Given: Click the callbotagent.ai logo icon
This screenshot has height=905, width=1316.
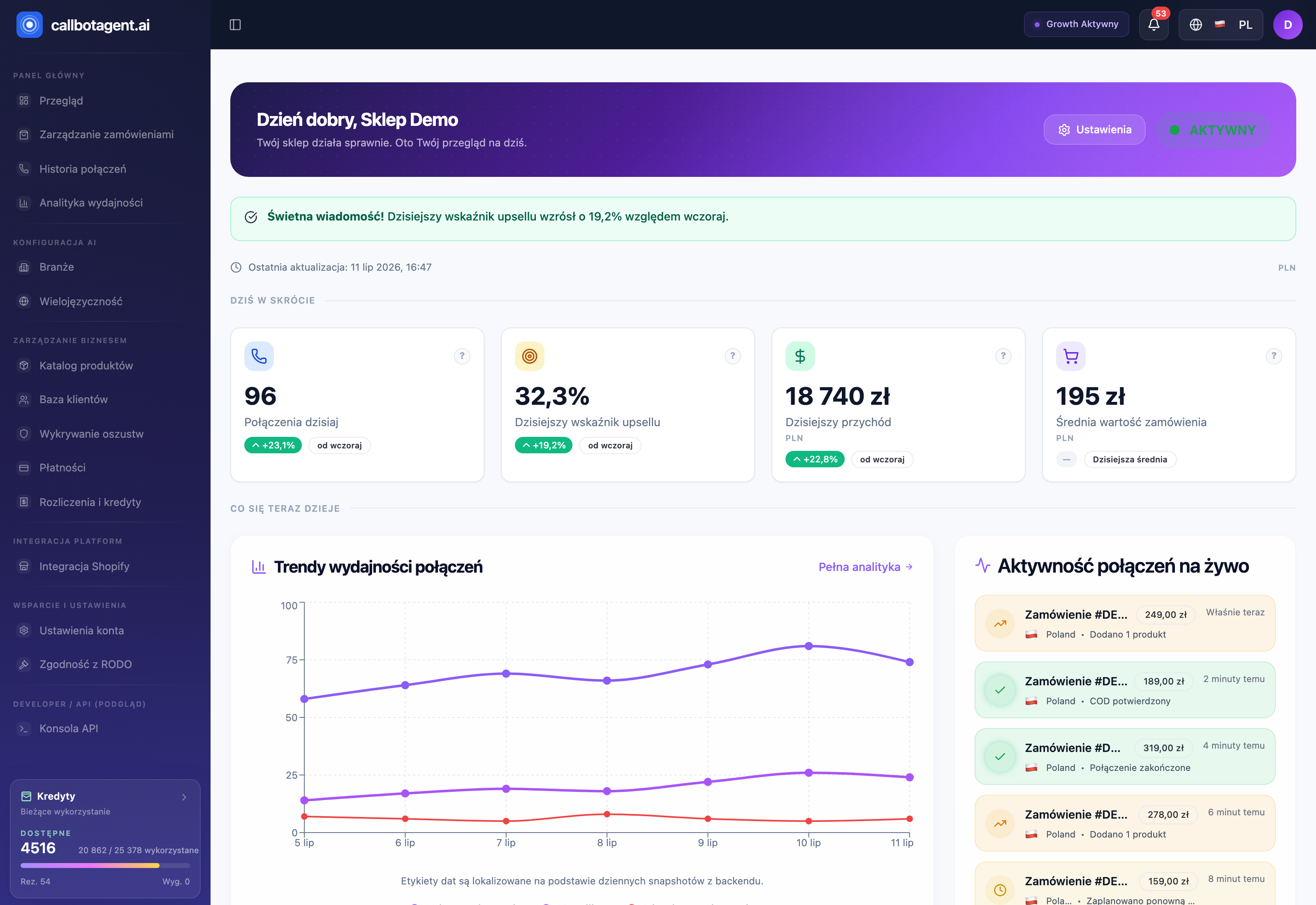Looking at the screenshot, I should click(x=30, y=24).
